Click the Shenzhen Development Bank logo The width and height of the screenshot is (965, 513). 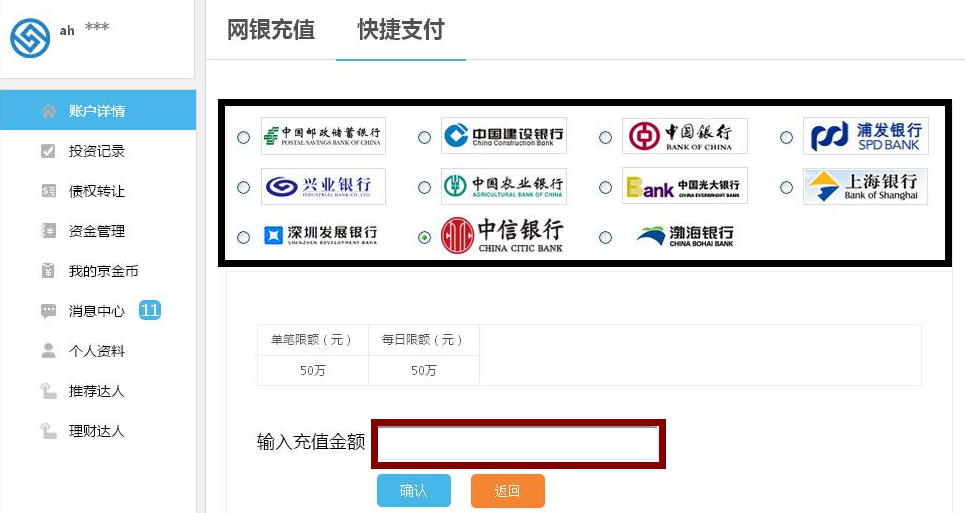[x=321, y=235]
